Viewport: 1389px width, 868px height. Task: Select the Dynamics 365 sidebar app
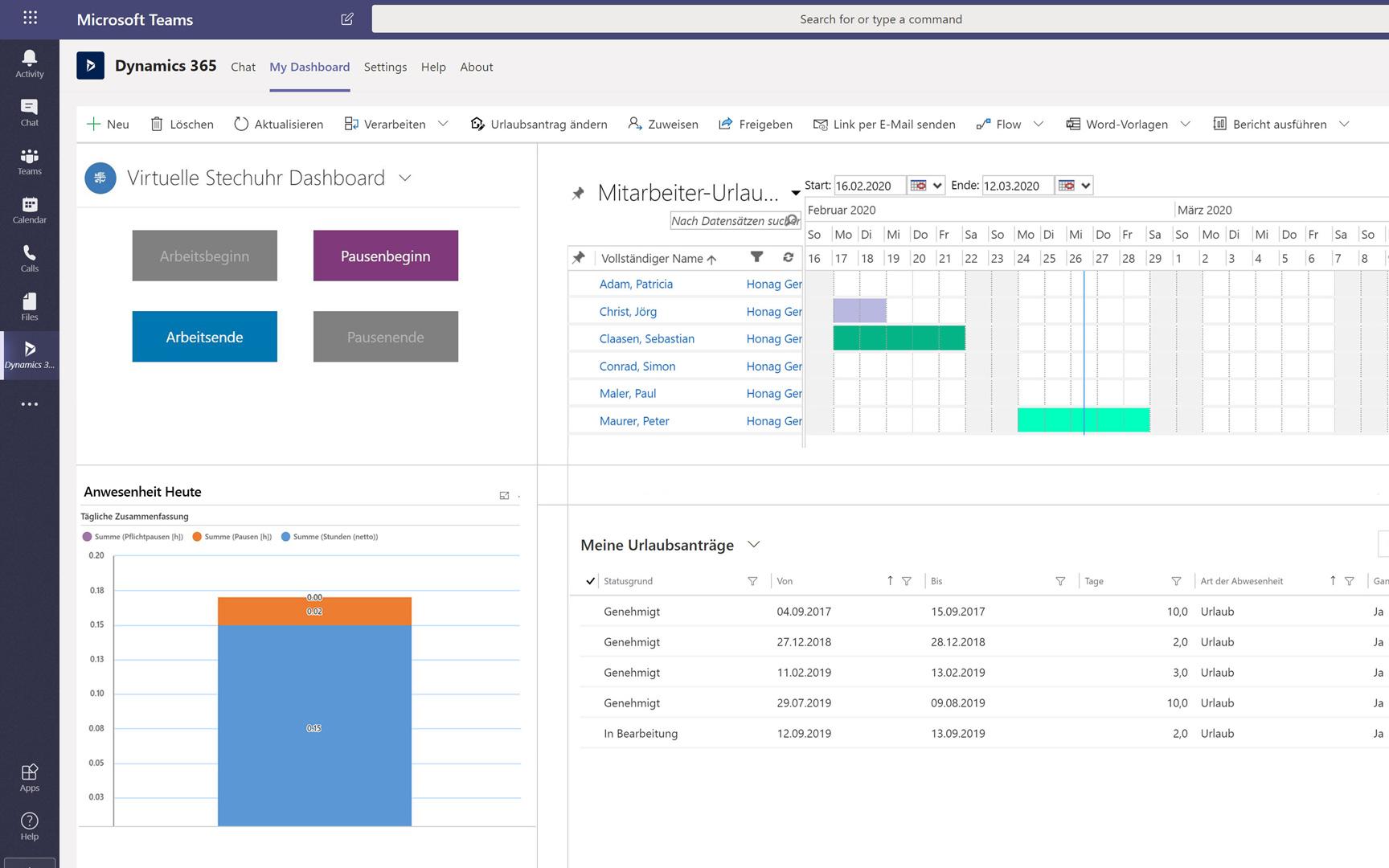[x=30, y=355]
